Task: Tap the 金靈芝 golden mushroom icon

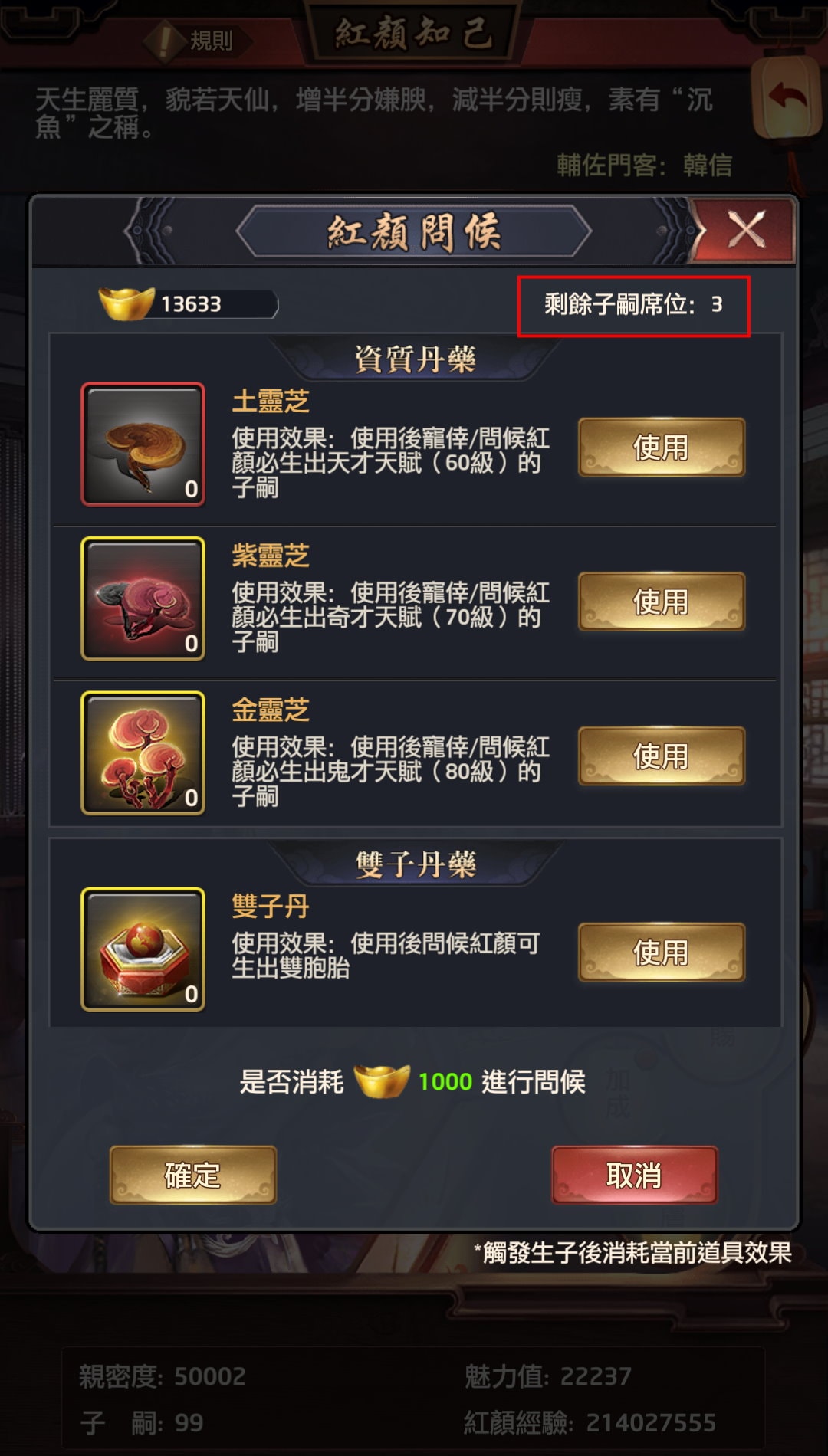Action: click(x=143, y=753)
